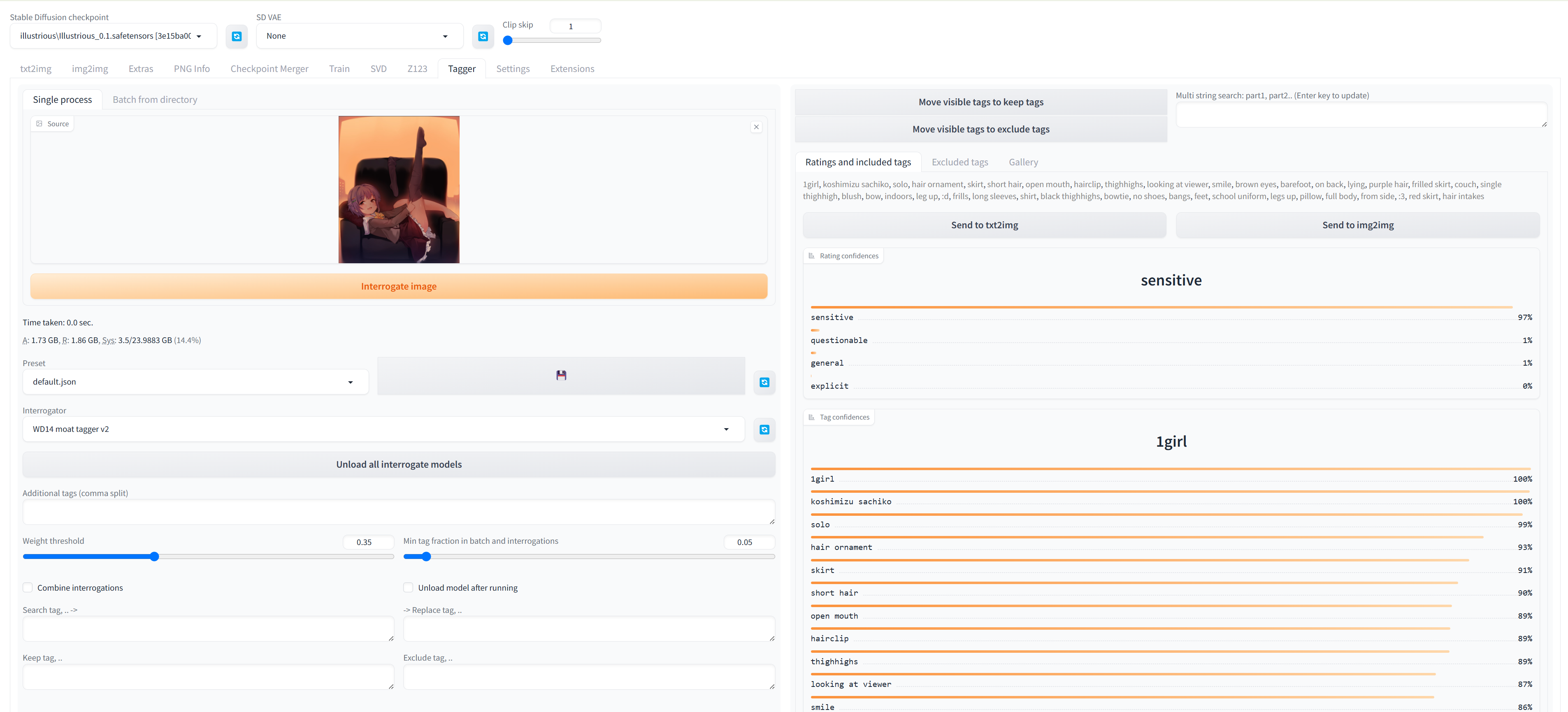Viewport: 1568px width, 712px height.
Task: Switch to img2img tab
Action: pos(90,69)
